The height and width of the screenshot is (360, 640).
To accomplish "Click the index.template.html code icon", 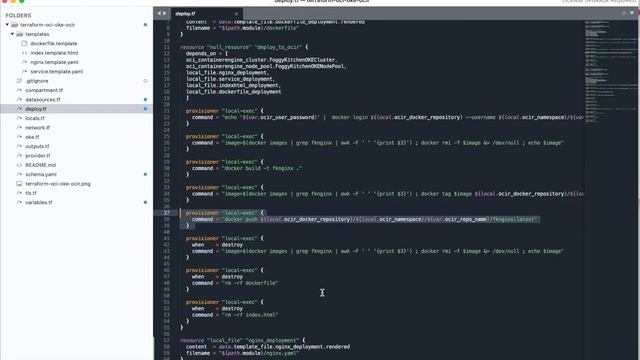I will tap(24, 53).
